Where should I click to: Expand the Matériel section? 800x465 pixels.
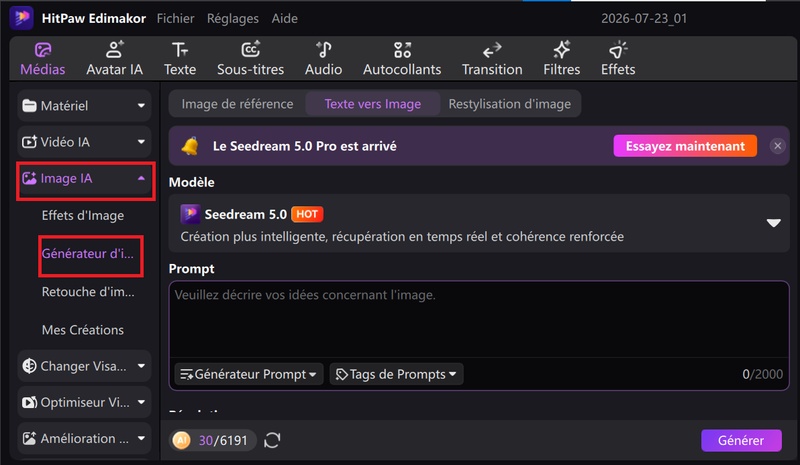tap(84, 106)
